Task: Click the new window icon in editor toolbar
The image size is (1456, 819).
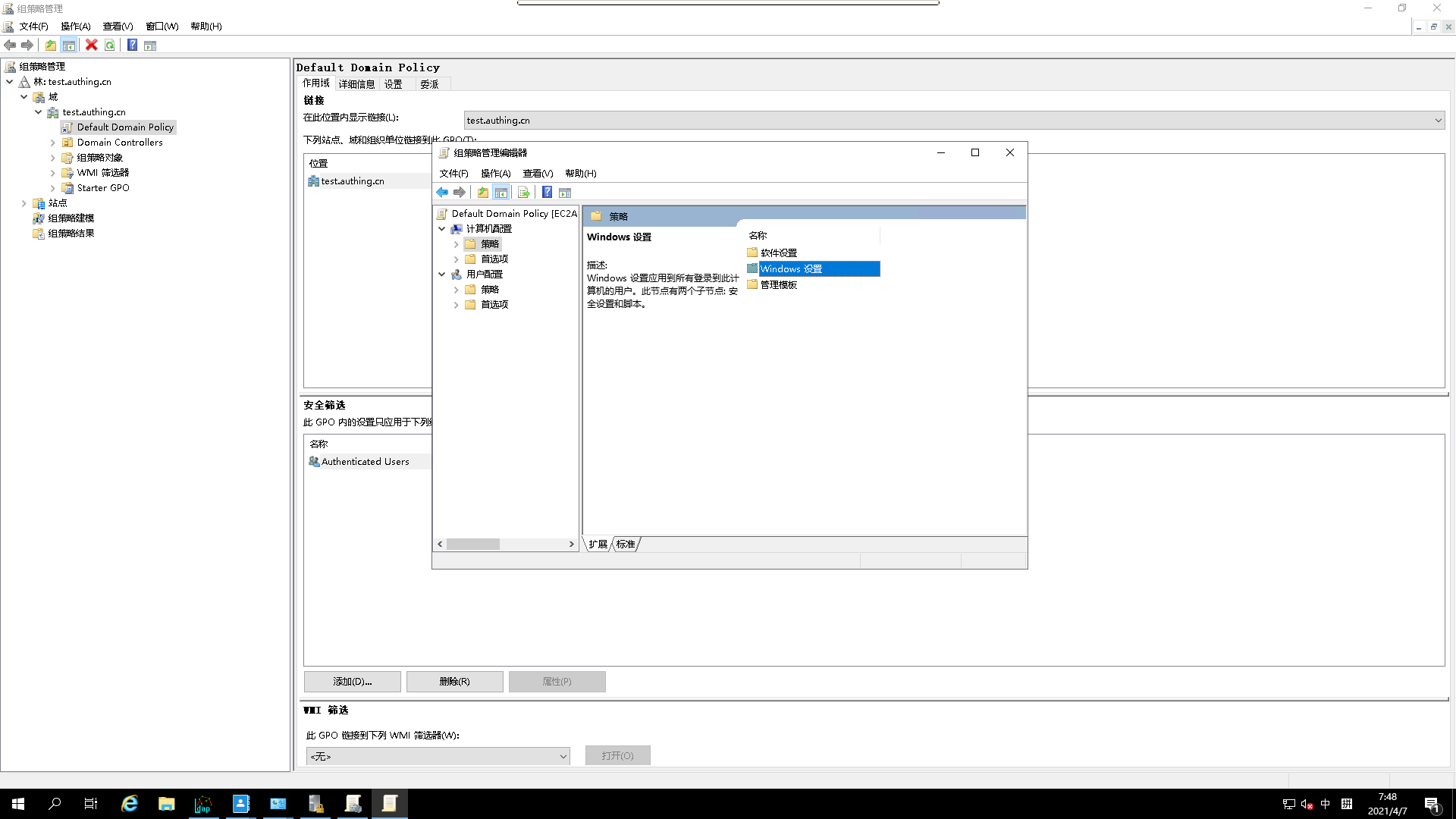Action: click(566, 192)
